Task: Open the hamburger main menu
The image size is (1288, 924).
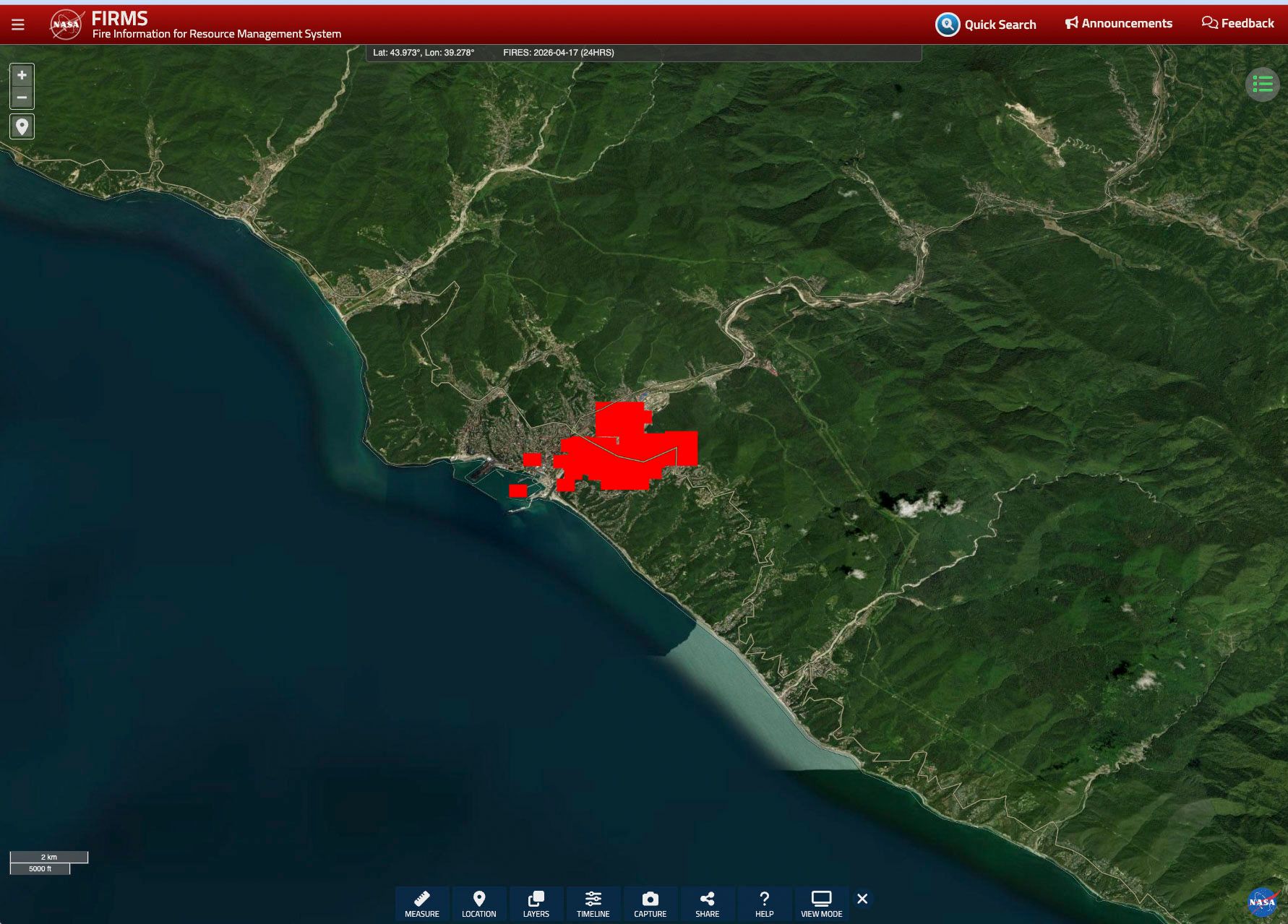Action: [x=18, y=25]
